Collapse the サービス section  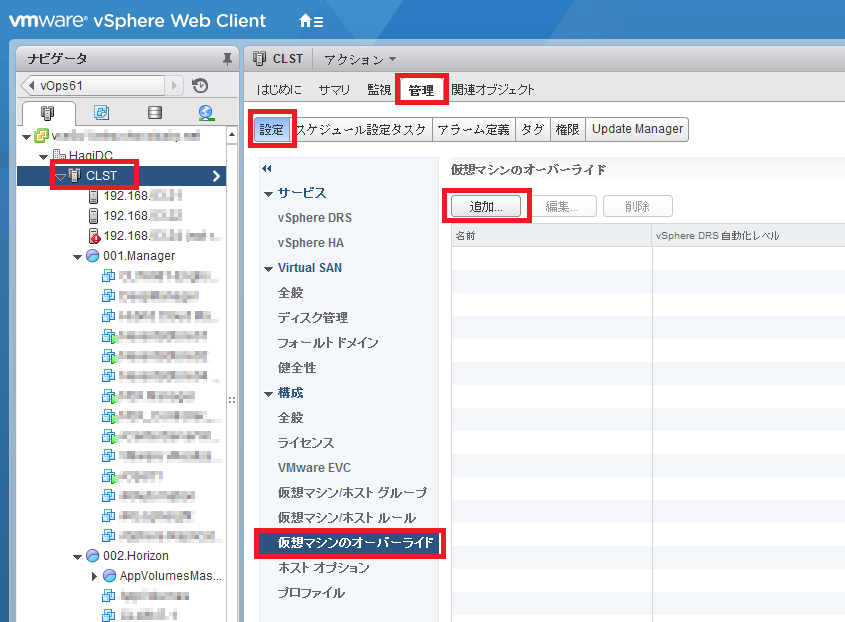pyautogui.click(x=268, y=194)
